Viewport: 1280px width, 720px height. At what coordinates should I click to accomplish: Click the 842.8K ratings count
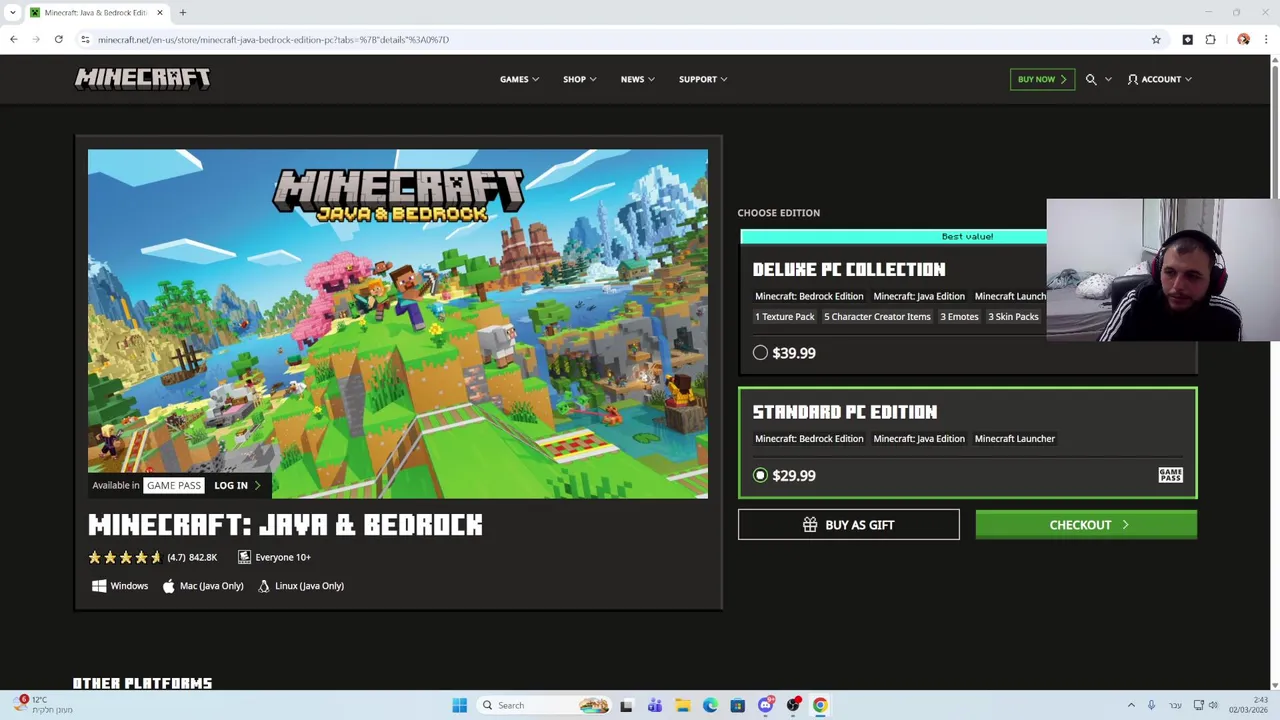[203, 557]
